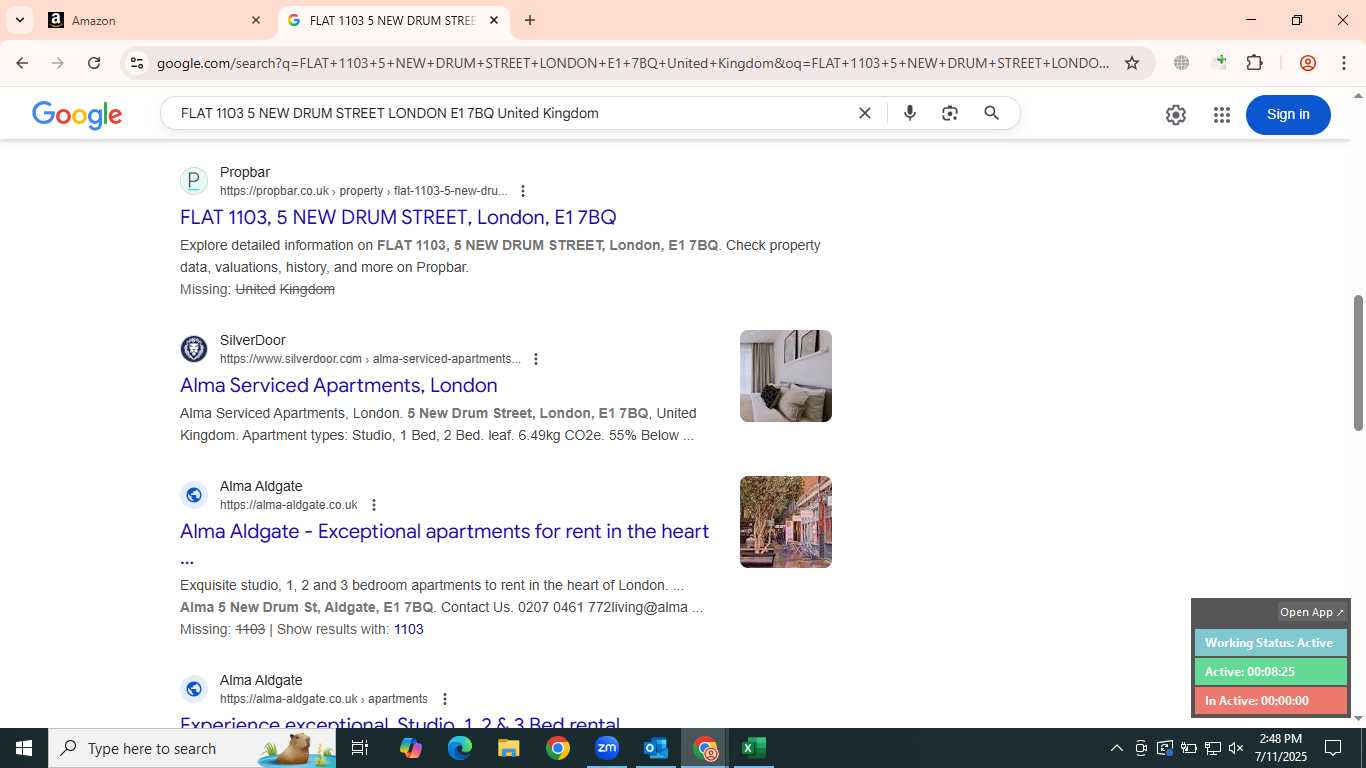This screenshot has height=768, width=1366.
Task: Go forward to next page
Action: tap(58, 63)
